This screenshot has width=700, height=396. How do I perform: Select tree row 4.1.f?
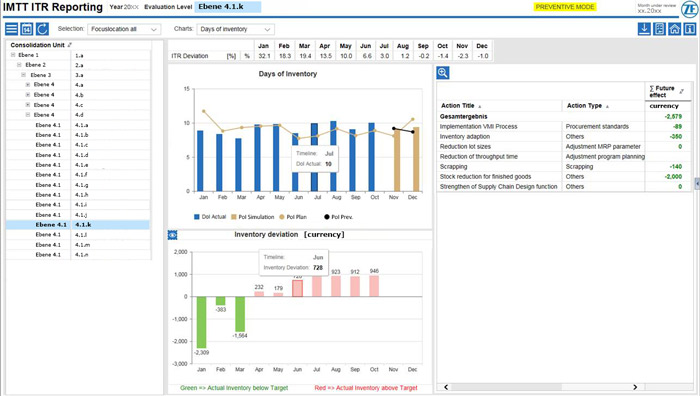click(78, 175)
